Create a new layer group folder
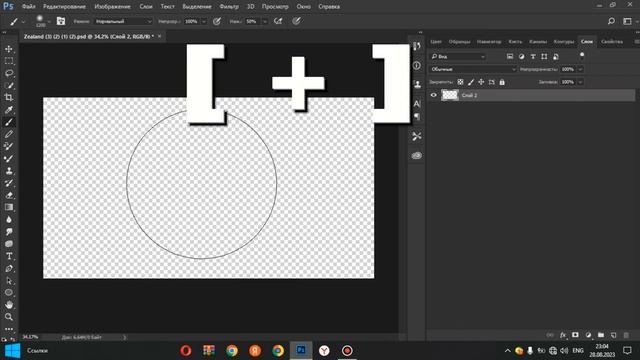Screen dimensions: 640x360 coord(601,335)
